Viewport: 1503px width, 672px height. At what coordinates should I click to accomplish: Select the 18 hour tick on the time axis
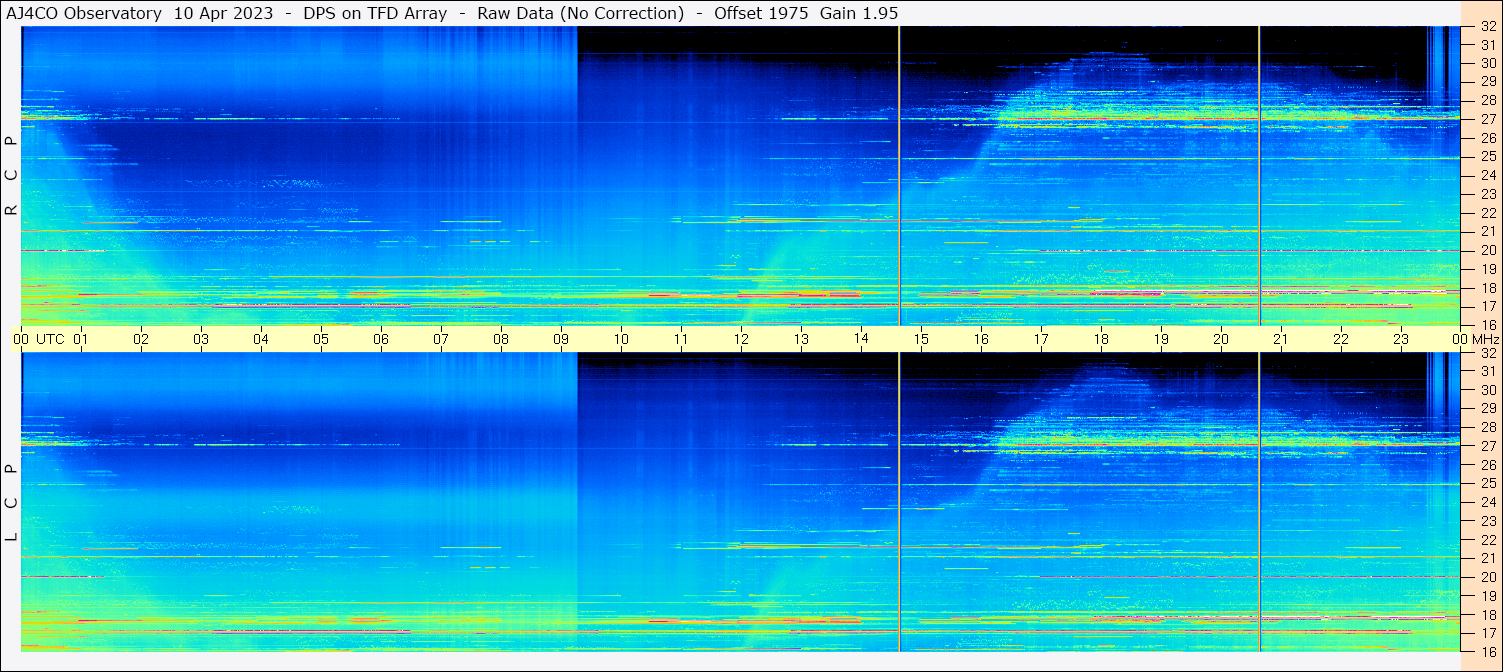[x=1101, y=339]
